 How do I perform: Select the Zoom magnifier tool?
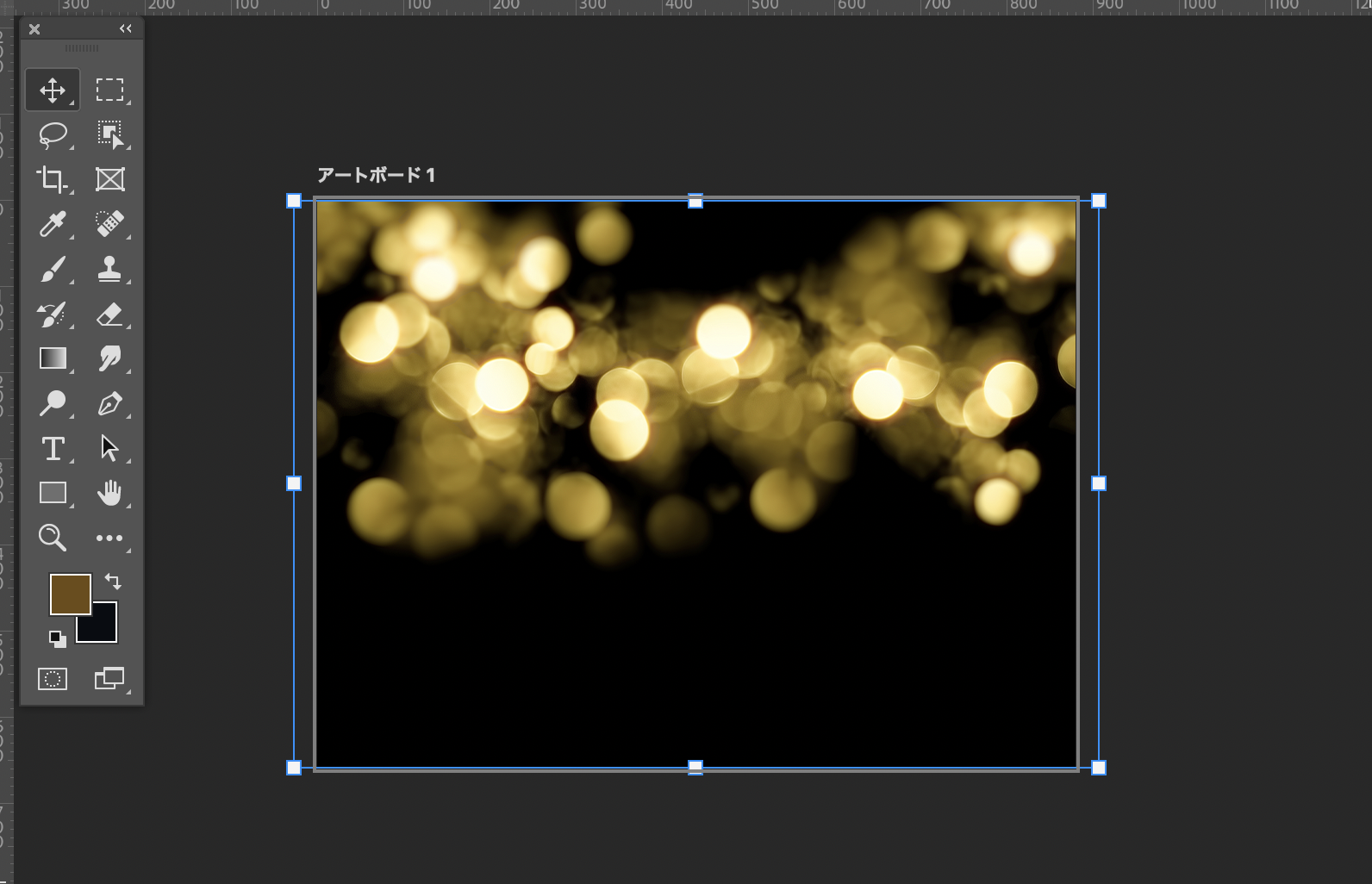click(53, 538)
